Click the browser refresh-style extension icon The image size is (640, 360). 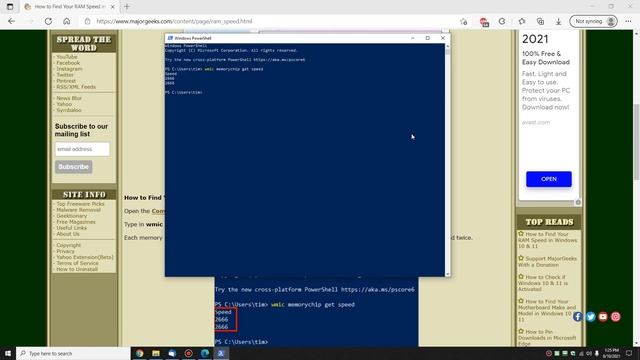[502, 21]
